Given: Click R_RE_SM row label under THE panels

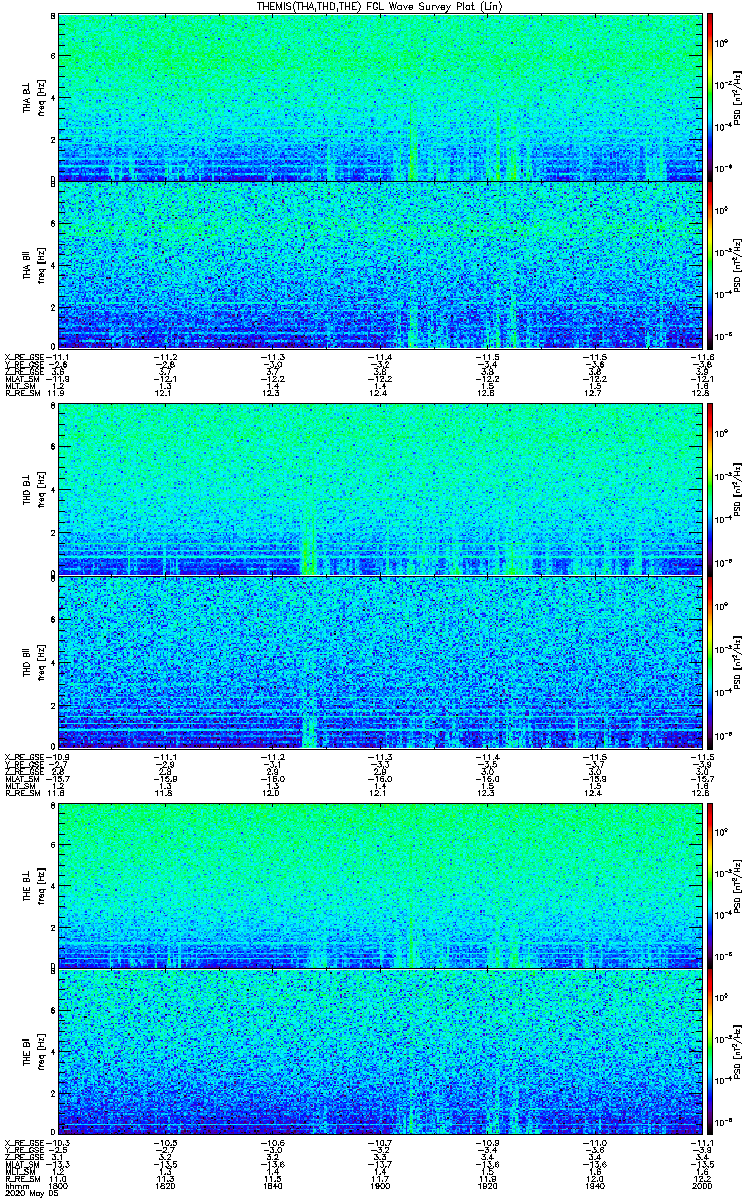Looking at the screenshot, I should [23, 1179].
